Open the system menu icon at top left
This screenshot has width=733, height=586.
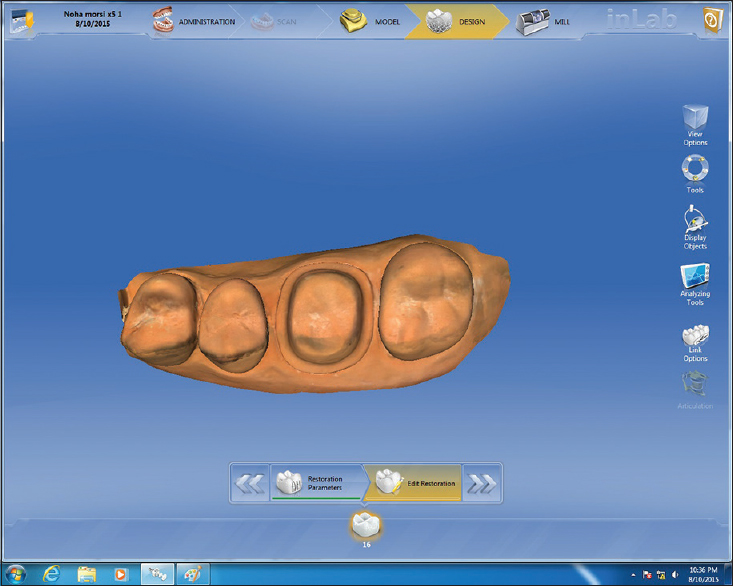click(20, 21)
